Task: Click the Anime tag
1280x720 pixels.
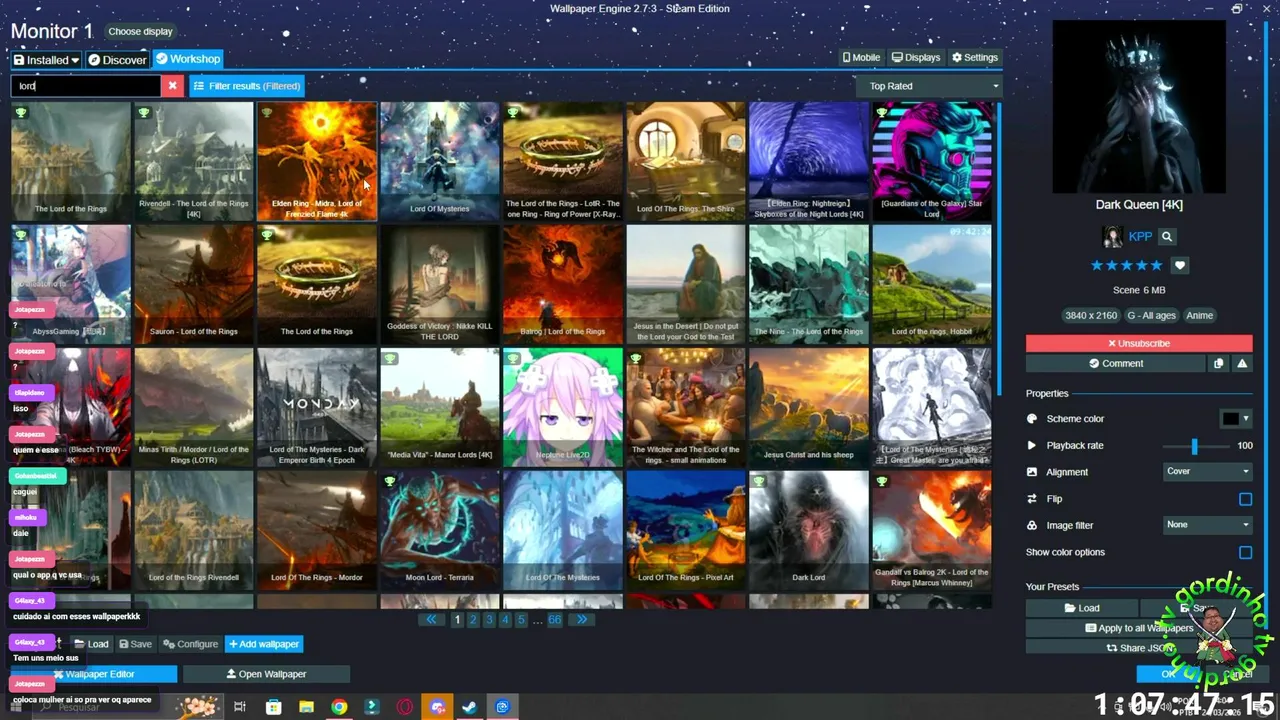Action: coord(1199,316)
